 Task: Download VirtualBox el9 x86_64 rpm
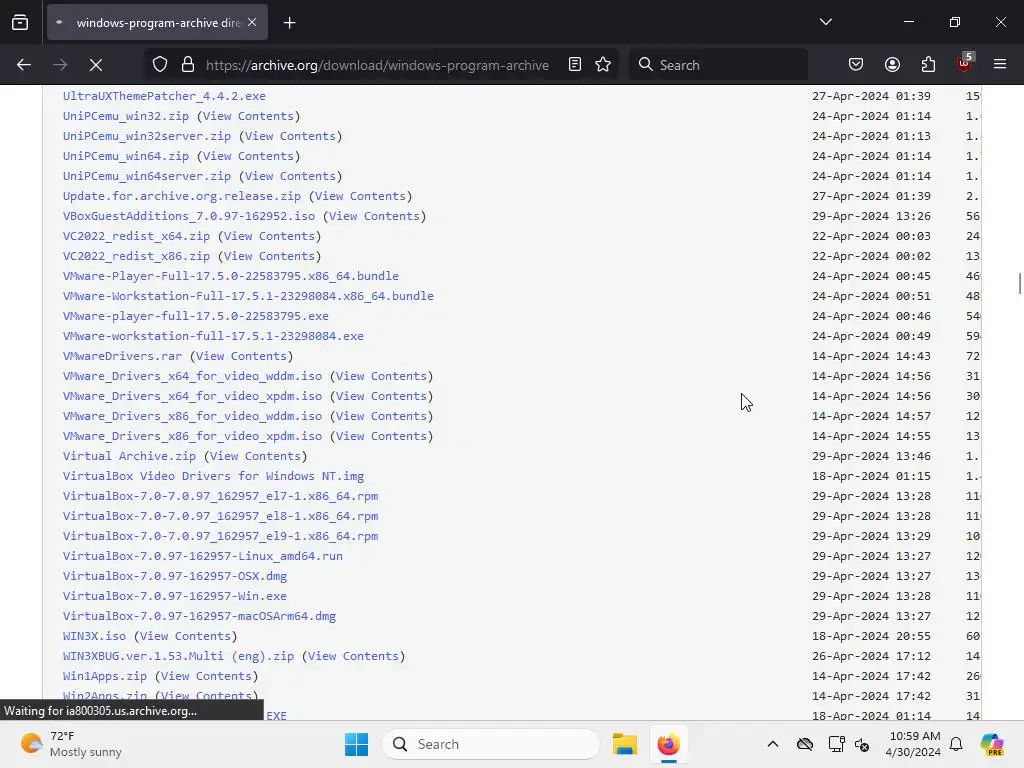pyautogui.click(x=220, y=536)
